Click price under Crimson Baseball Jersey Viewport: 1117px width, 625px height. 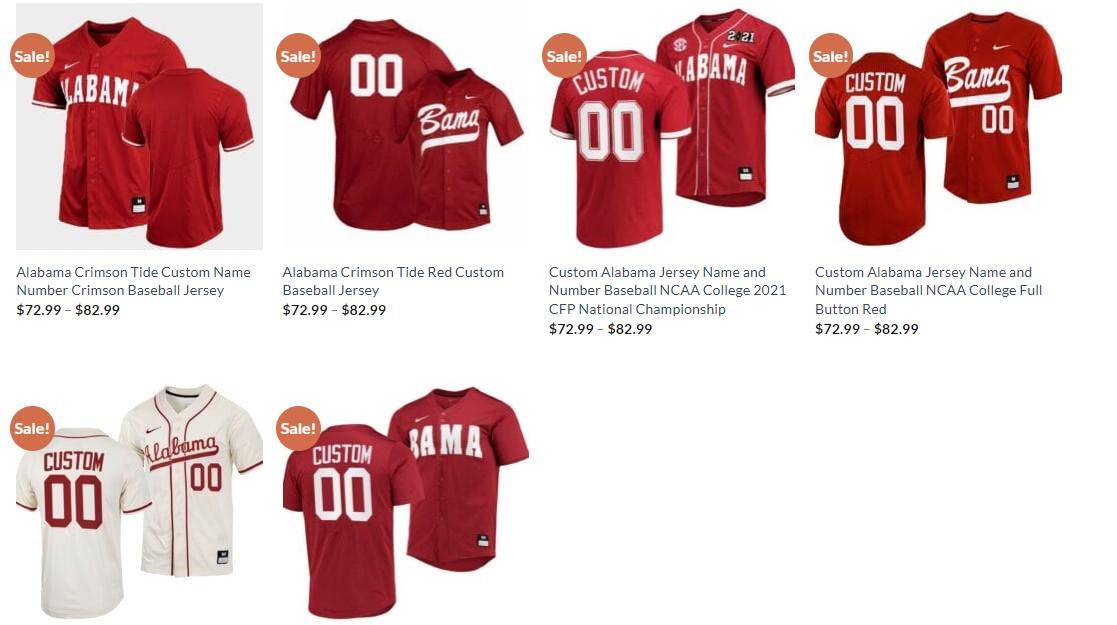68,310
